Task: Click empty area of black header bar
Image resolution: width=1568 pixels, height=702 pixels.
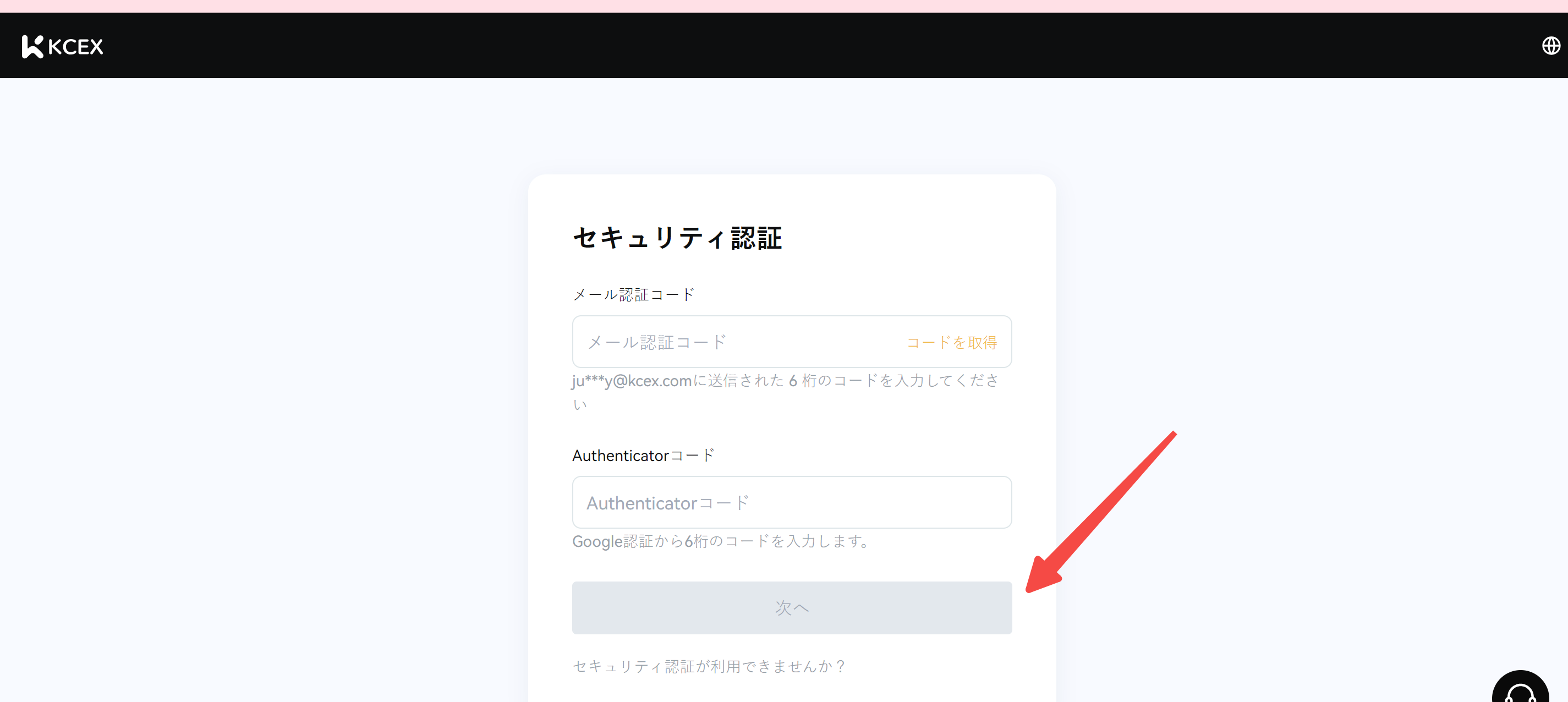Action: click(x=784, y=46)
